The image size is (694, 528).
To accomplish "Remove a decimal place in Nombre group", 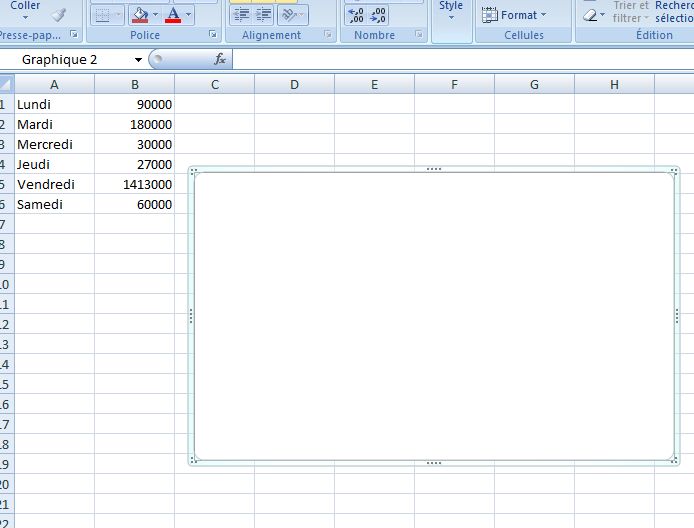I will pyautogui.click(x=379, y=14).
